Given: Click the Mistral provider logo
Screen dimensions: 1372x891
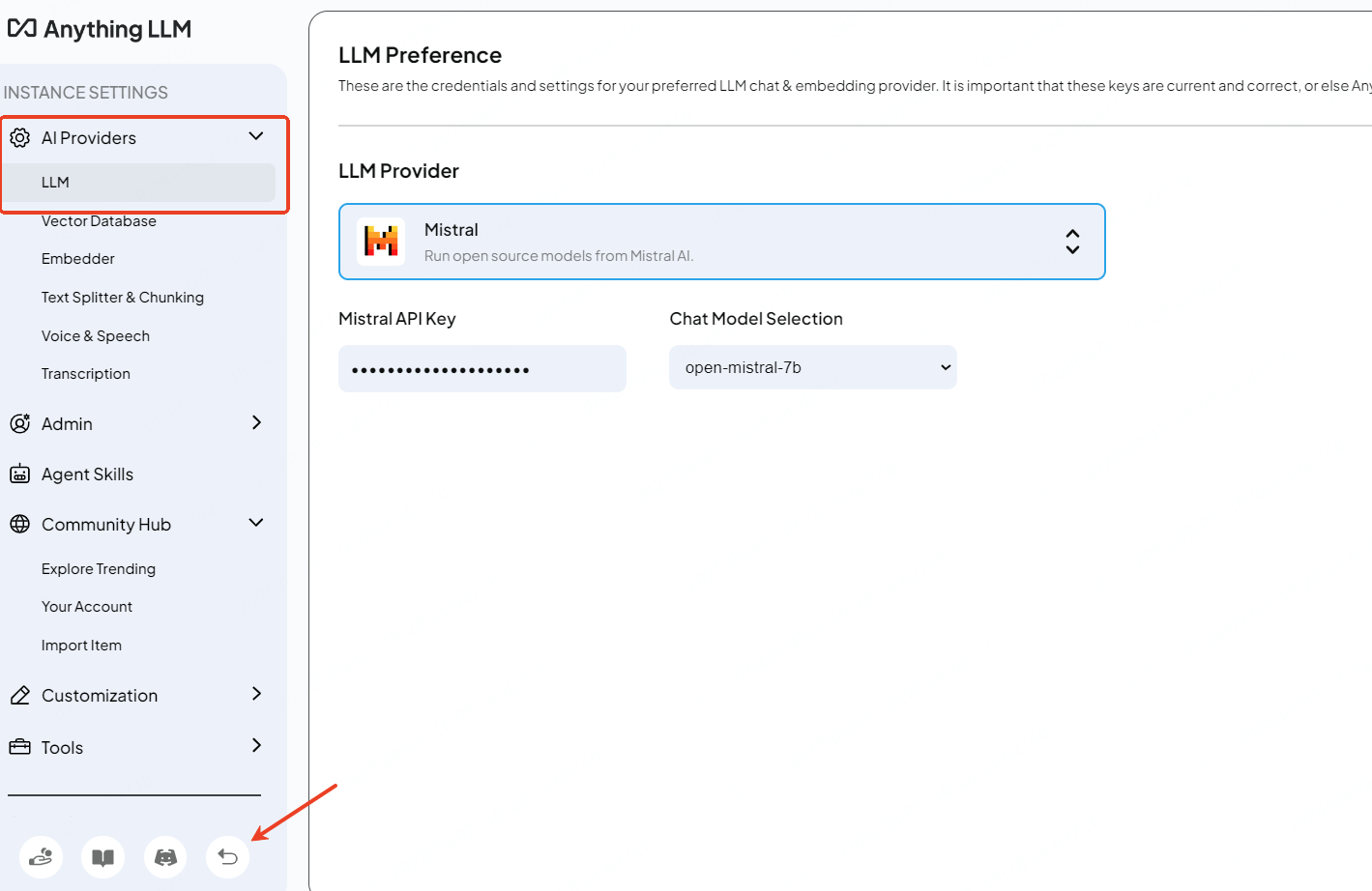Looking at the screenshot, I should 381,242.
